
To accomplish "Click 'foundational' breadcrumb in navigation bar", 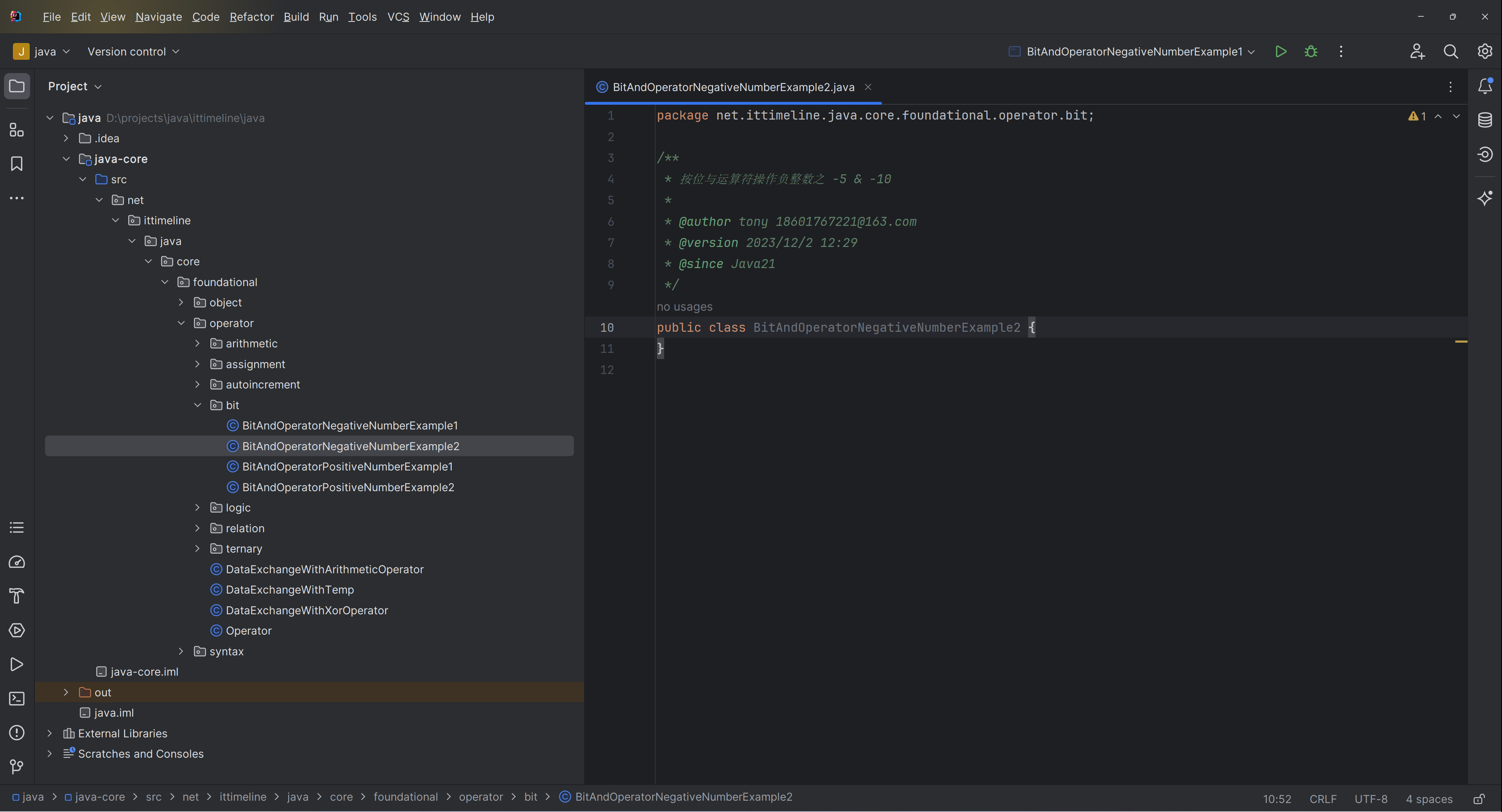I will [x=405, y=797].
